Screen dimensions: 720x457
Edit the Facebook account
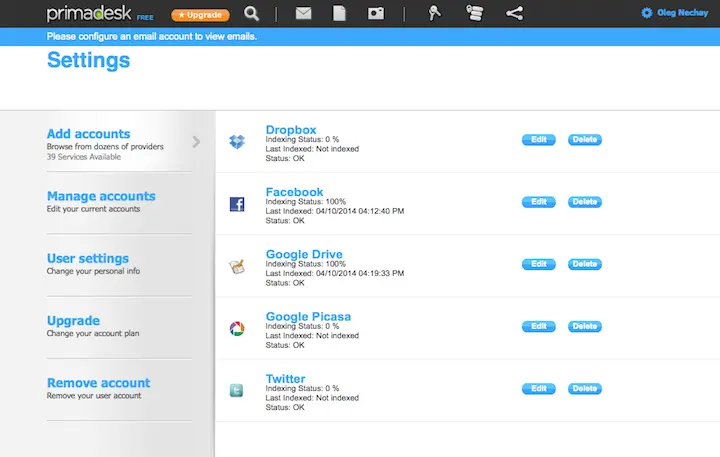point(539,202)
